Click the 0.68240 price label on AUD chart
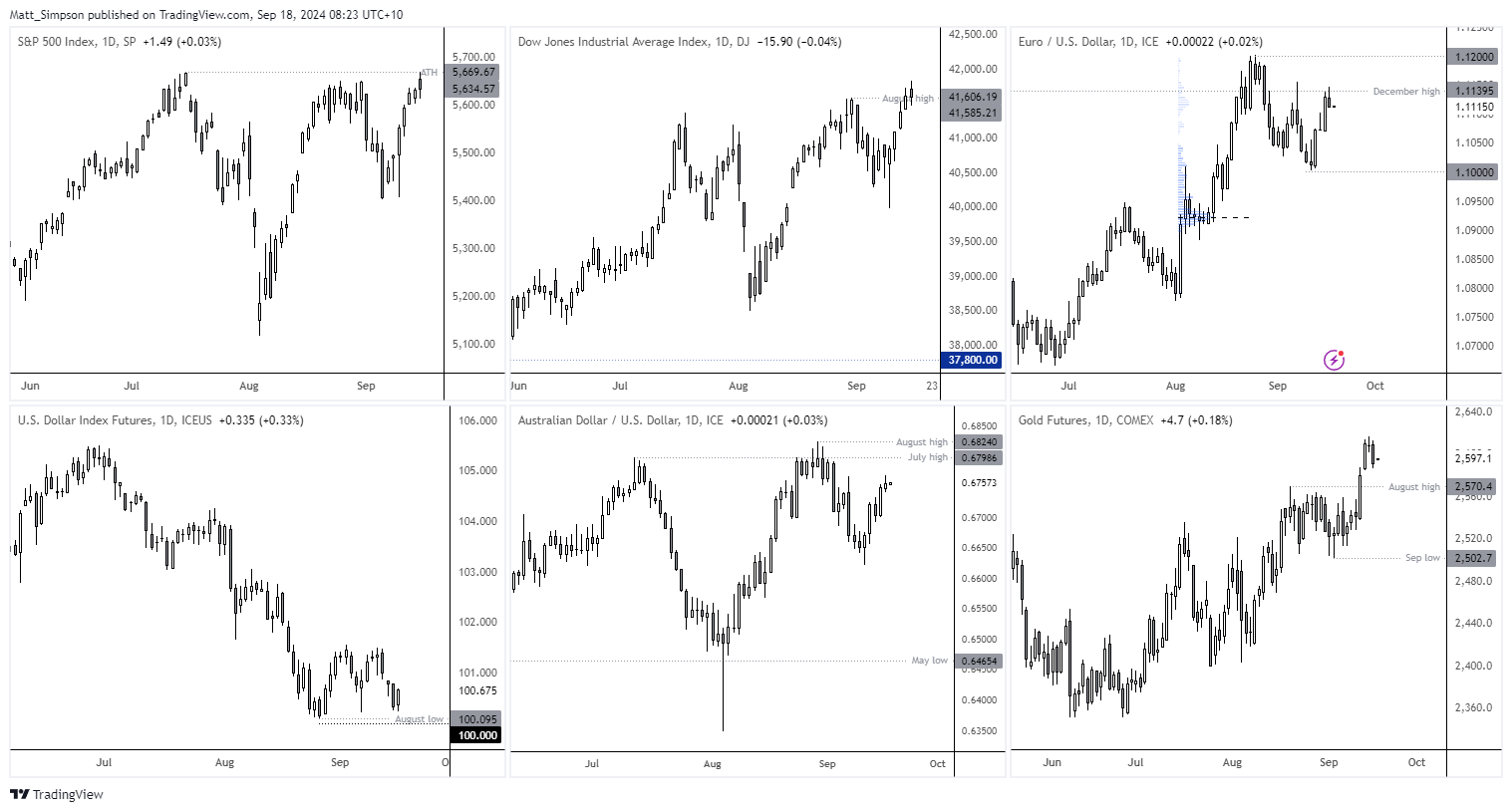 click(x=979, y=442)
